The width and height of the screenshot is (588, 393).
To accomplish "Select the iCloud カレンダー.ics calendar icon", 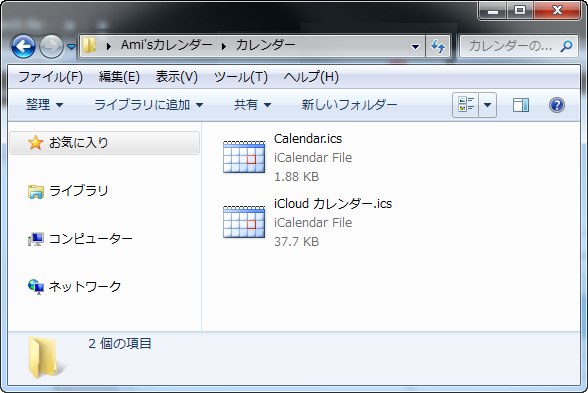I will [x=244, y=222].
